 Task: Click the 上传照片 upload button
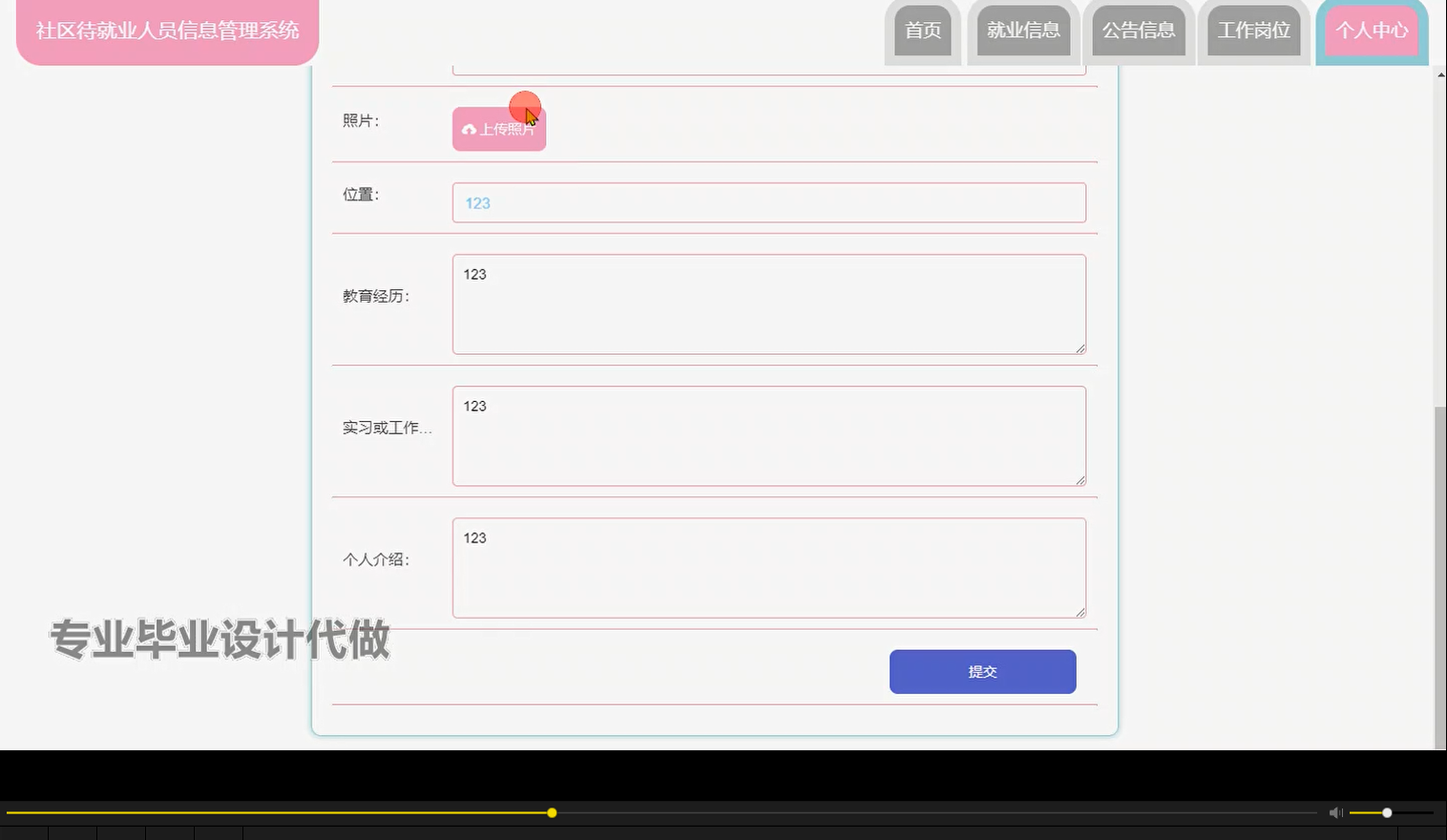(x=498, y=128)
